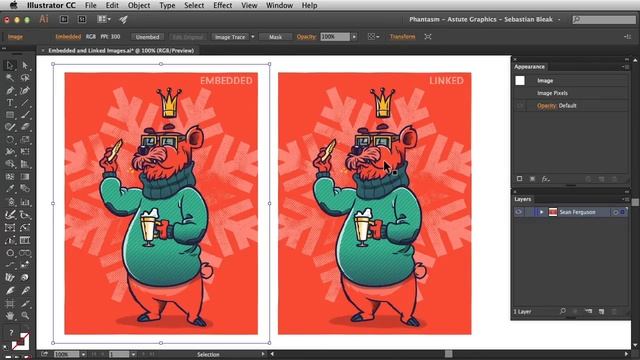Screen dimensions: 640x360
Task: Open the Layers panel flyout menu
Action: pos(625,199)
